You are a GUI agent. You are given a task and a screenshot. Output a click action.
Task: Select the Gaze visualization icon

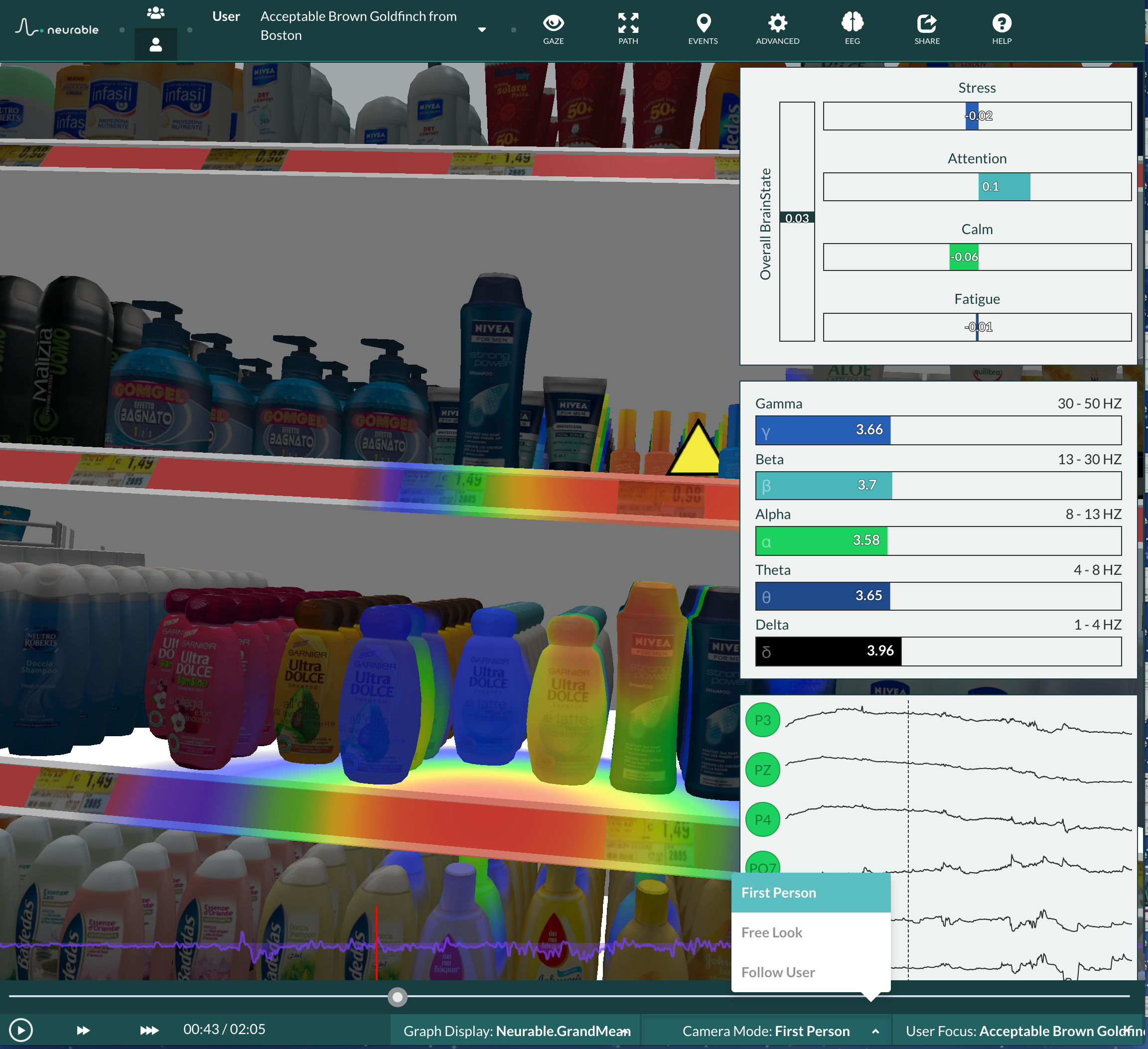pyautogui.click(x=554, y=25)
